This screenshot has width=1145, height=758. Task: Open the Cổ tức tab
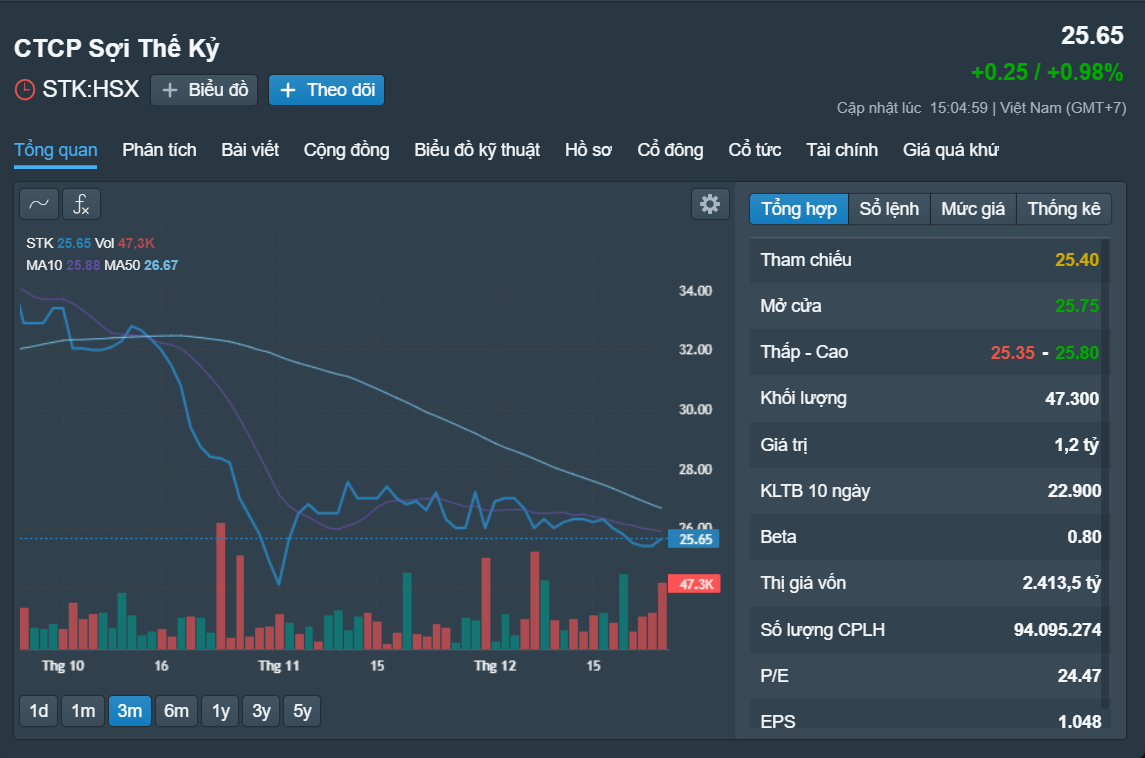click(x=754, y=150)
